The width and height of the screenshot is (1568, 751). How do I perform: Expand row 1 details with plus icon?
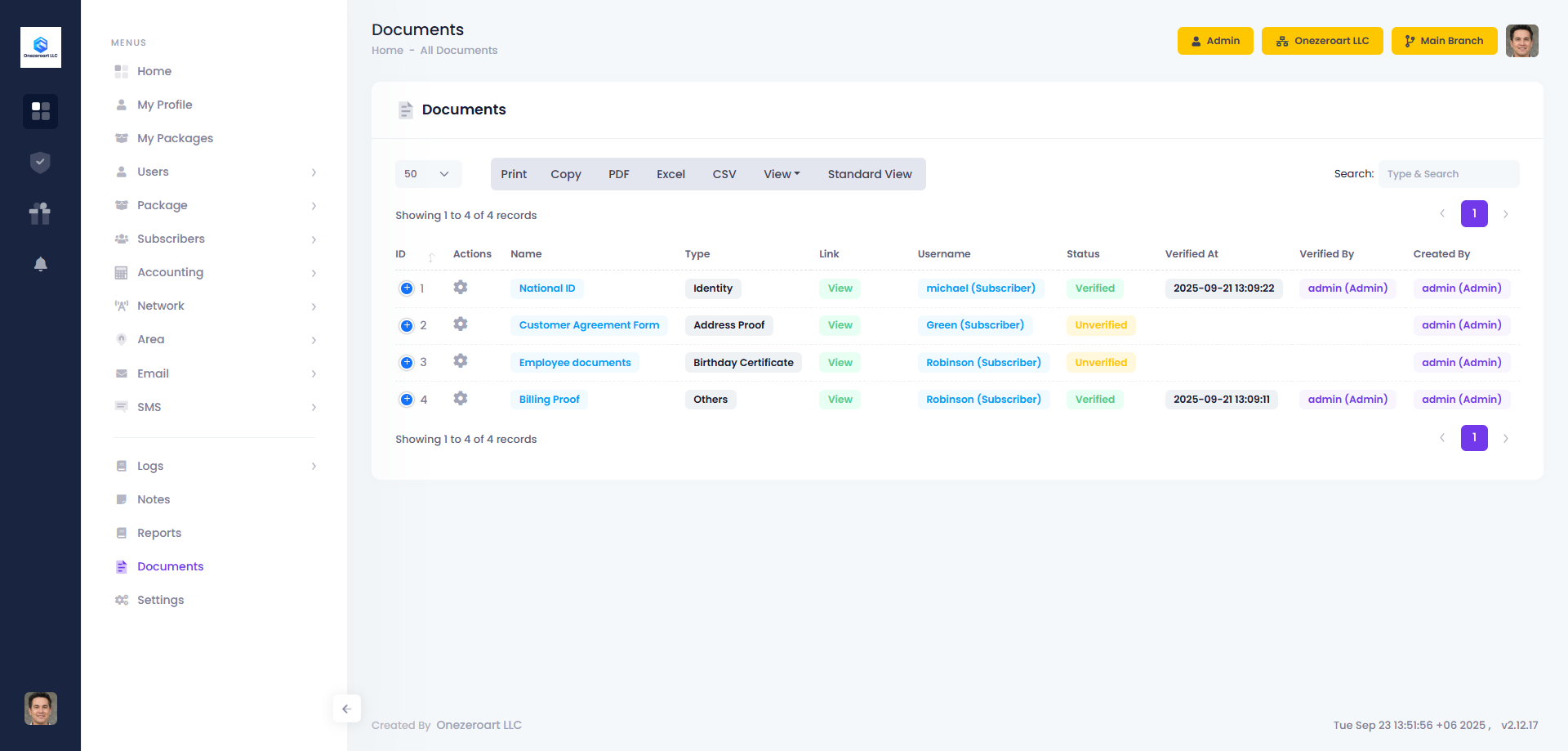(x=407, y=288)
